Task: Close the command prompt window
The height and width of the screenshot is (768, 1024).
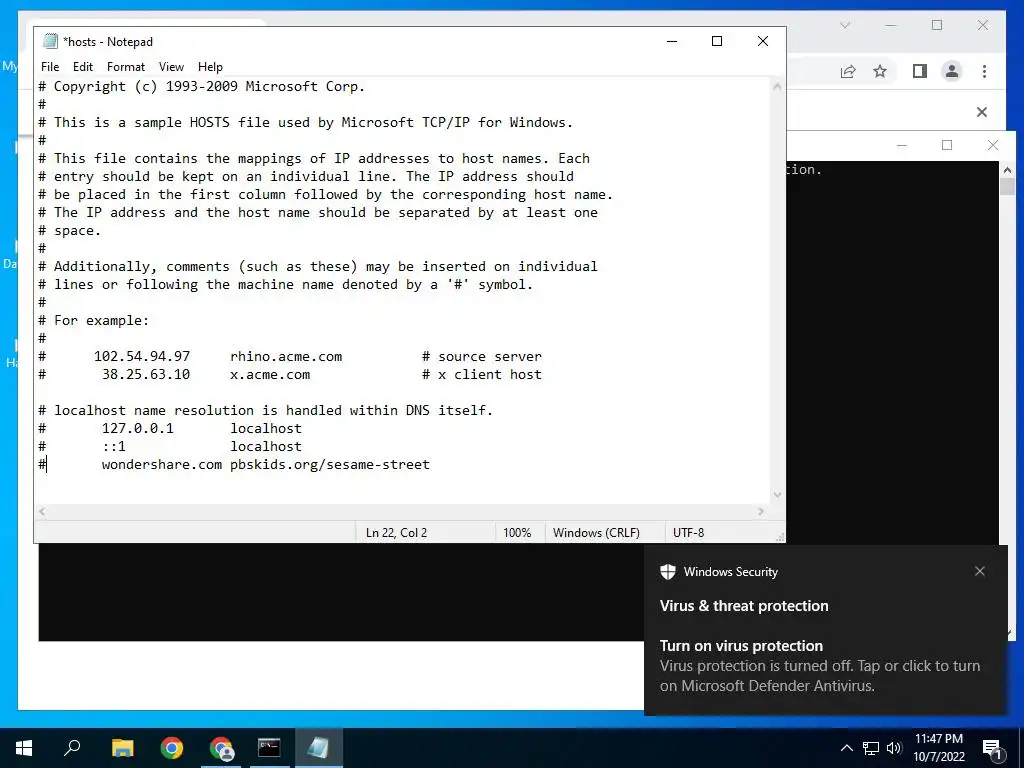Action: [x=993, y=145]
